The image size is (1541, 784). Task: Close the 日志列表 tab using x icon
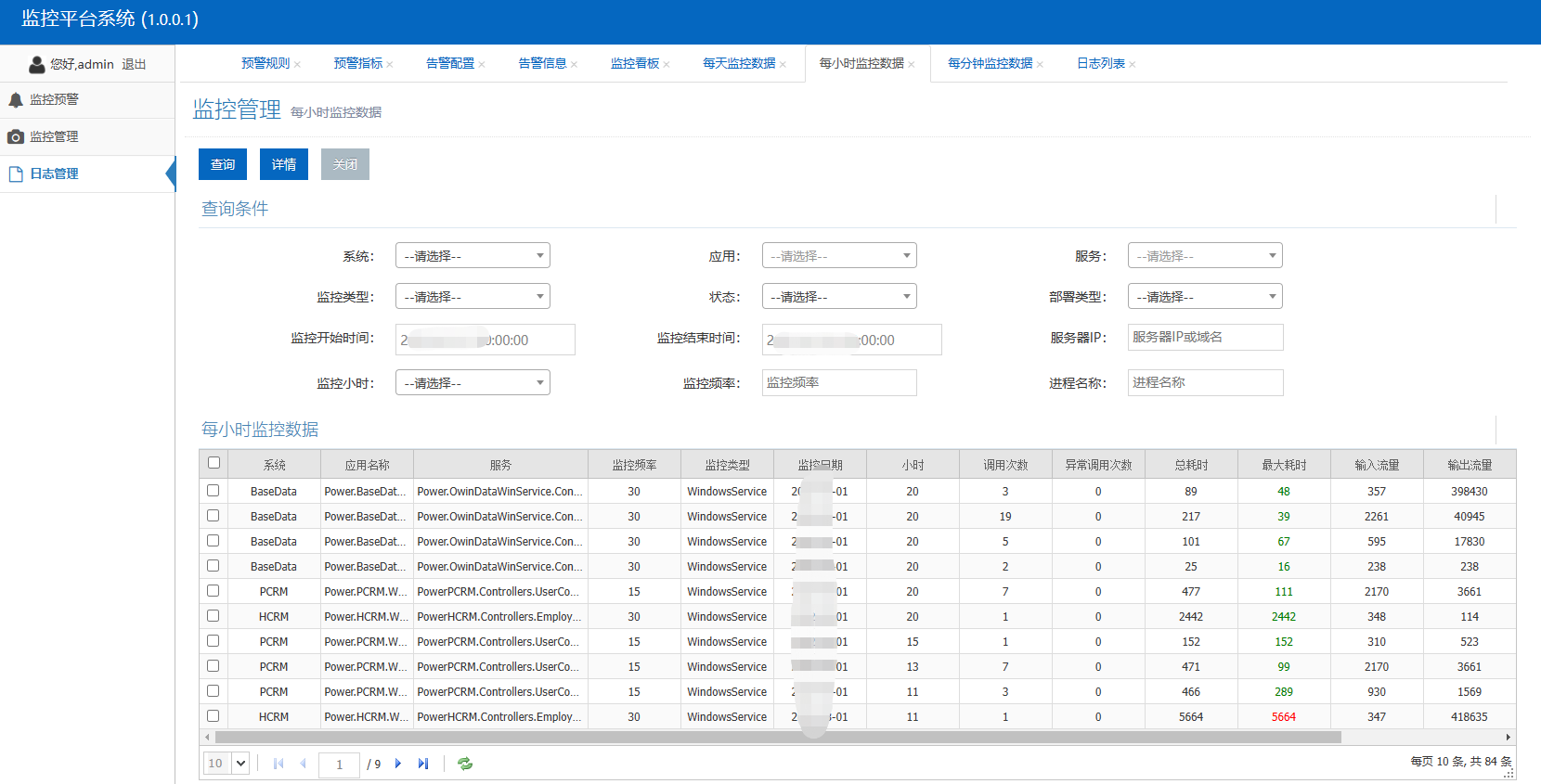[1133, 65]
